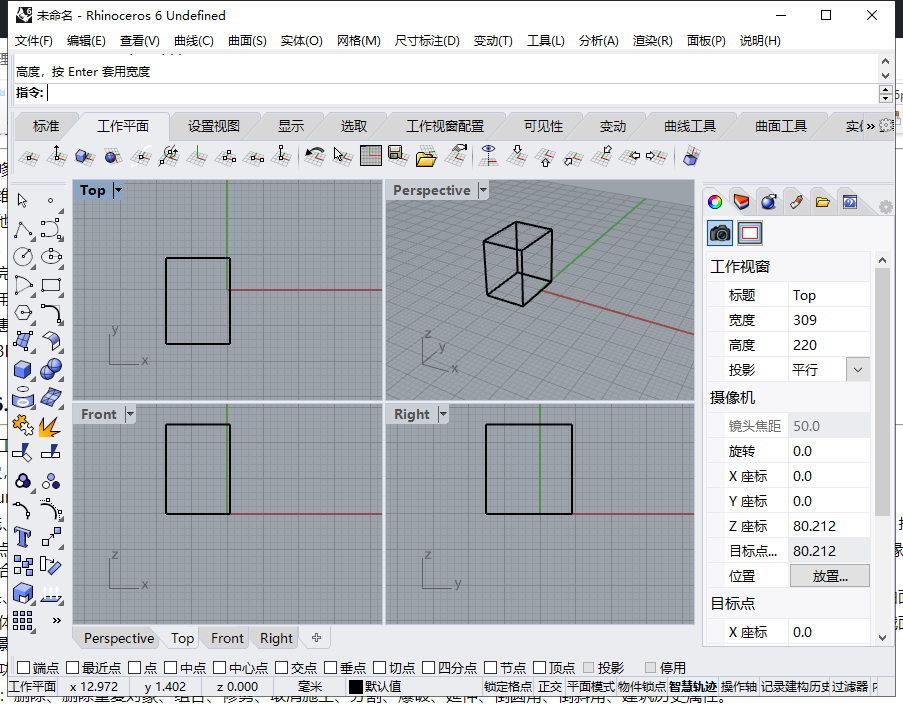Click the Undo CPlane icon
The width and height of the screenshot is (903, 704).
coord(314,156)
